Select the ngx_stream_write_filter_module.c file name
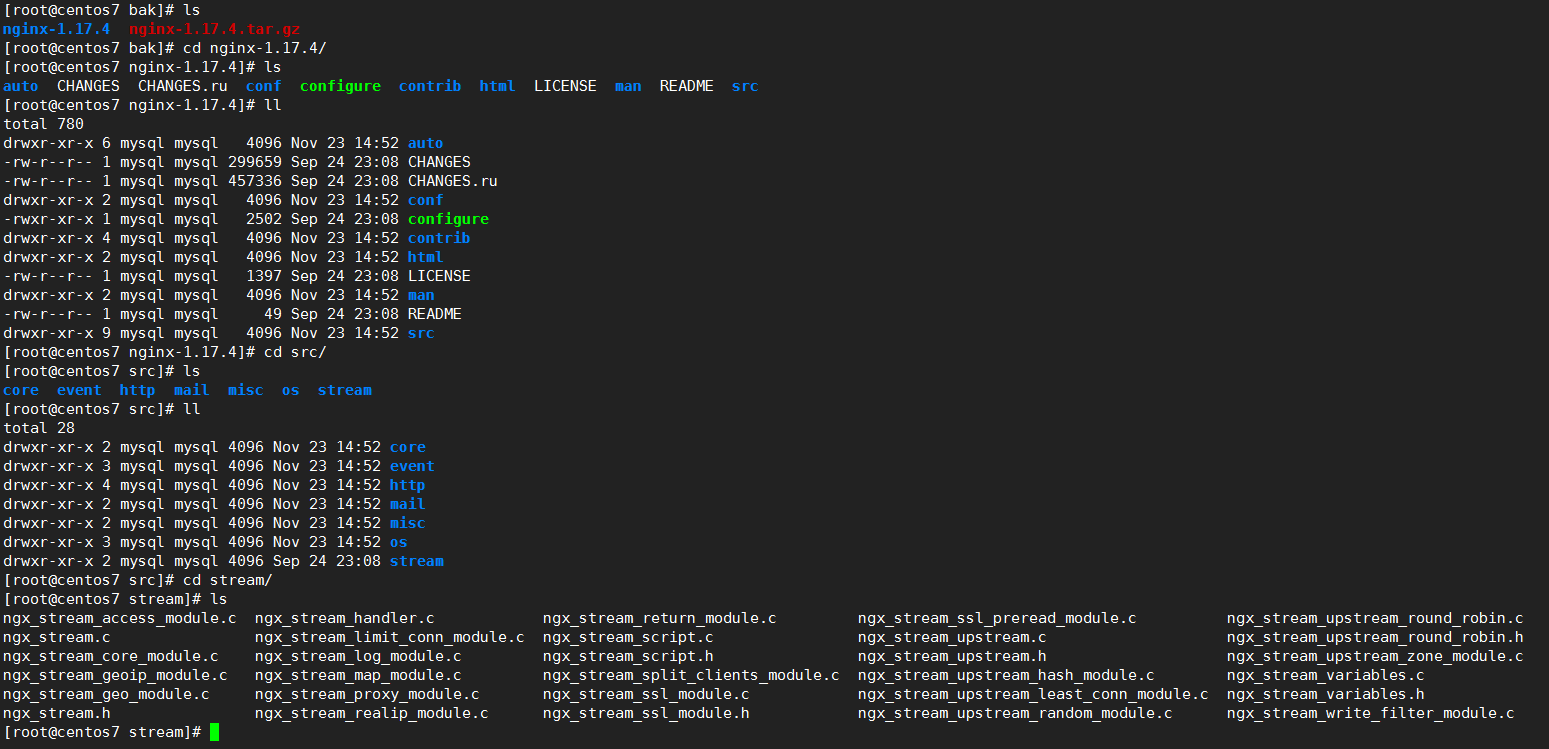This screenshot has width=1549, height=749. click(1370, 713)
